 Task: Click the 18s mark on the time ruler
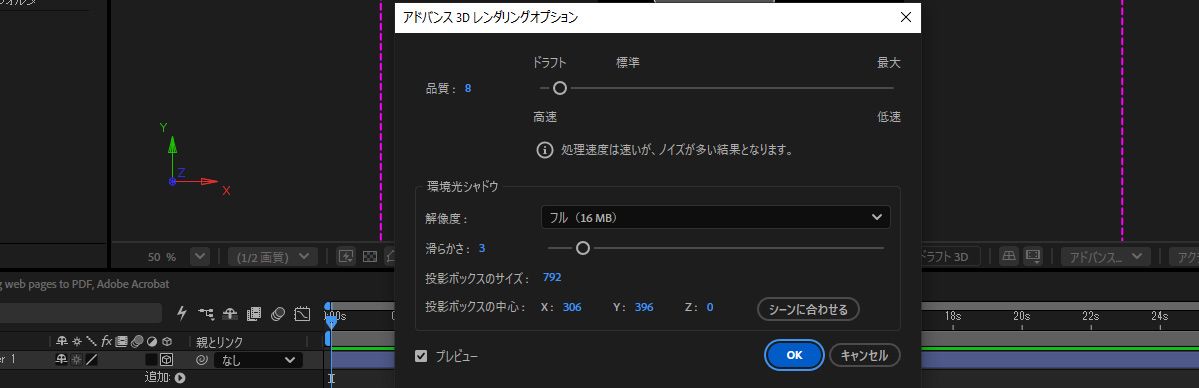[953, 315]
